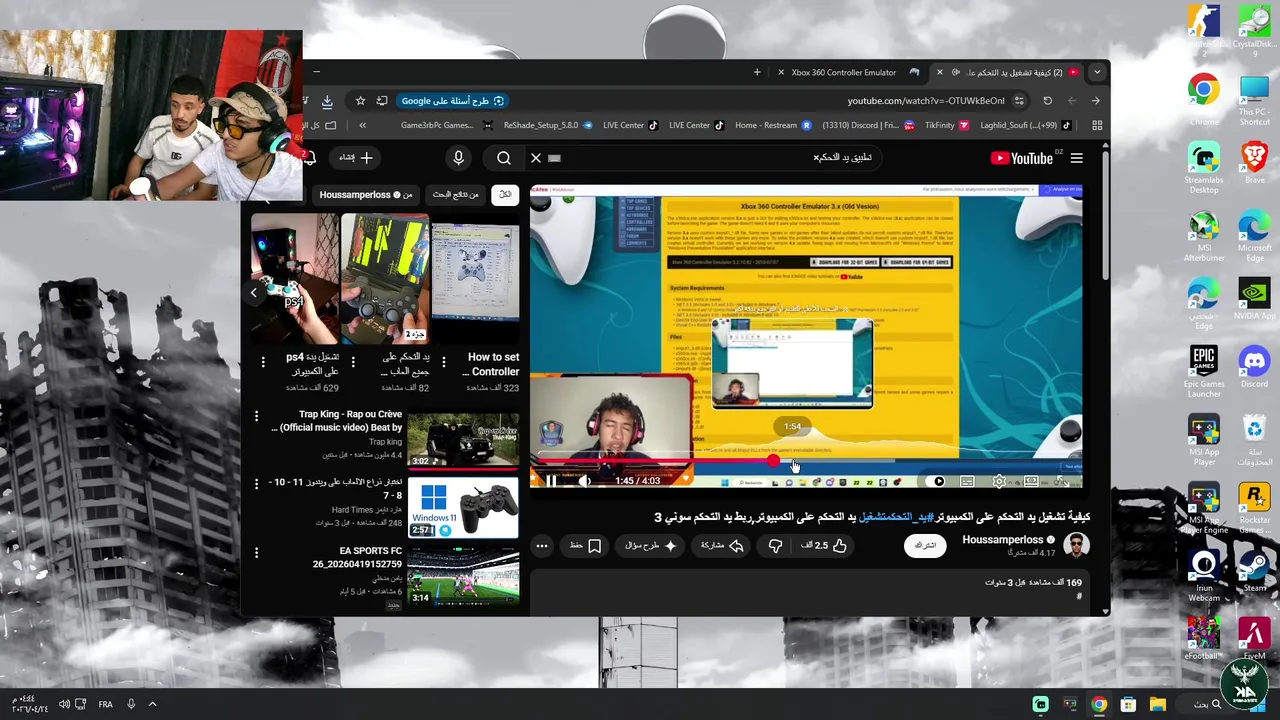Open options menu for 'How to set Controller' video

443,361
